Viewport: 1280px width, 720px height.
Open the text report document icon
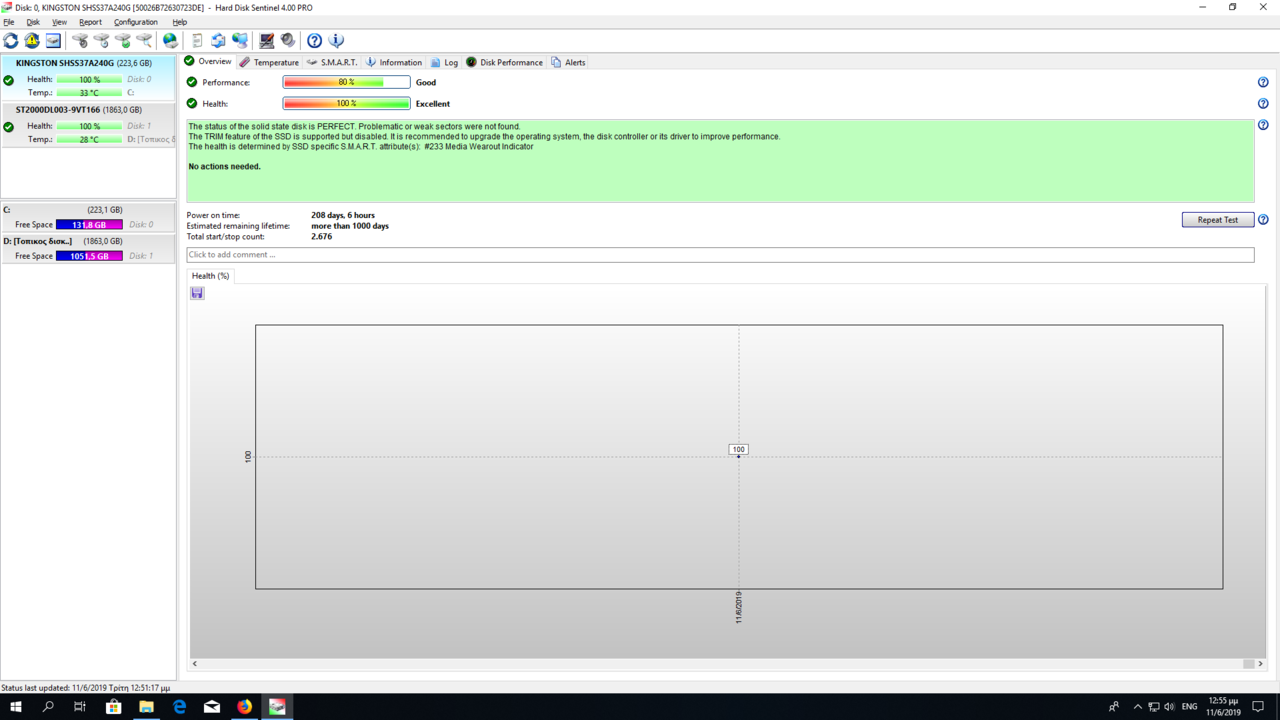coord(197,41)
